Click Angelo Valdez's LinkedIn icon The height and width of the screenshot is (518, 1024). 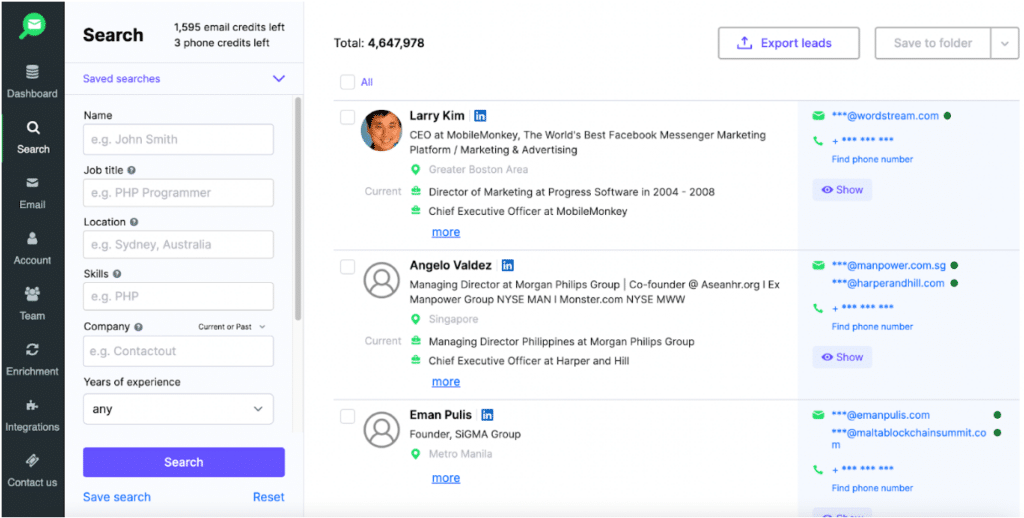pos(508,266)
